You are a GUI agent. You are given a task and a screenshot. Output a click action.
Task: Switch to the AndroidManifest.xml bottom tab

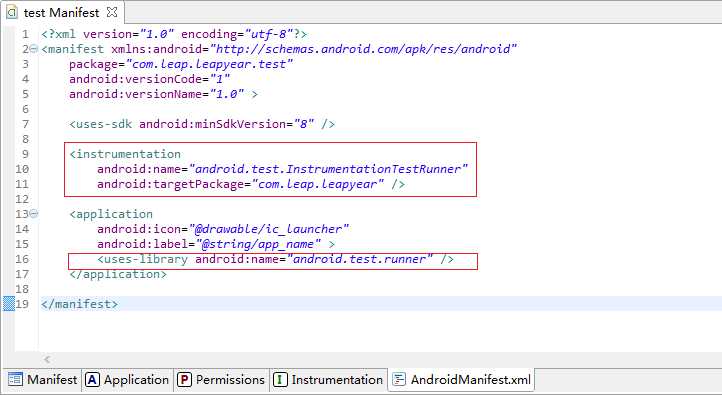(x=461, y=380)
